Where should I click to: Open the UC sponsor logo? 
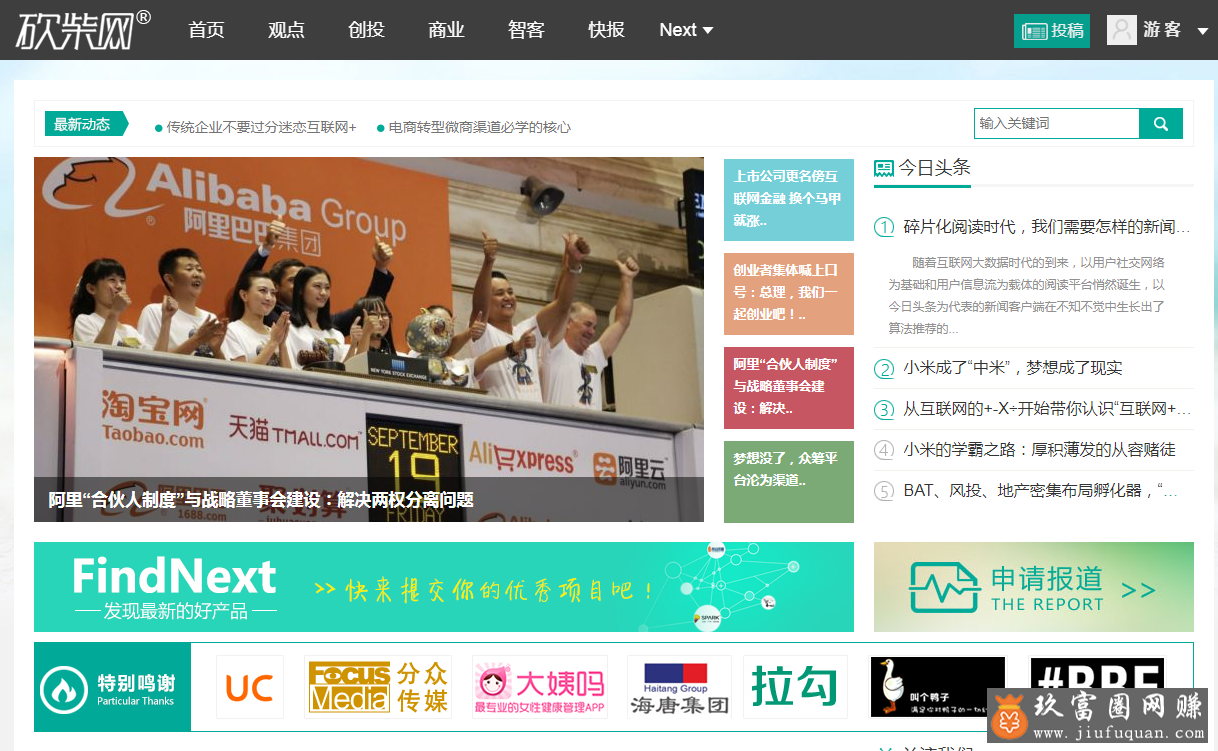tap(250, 687)
